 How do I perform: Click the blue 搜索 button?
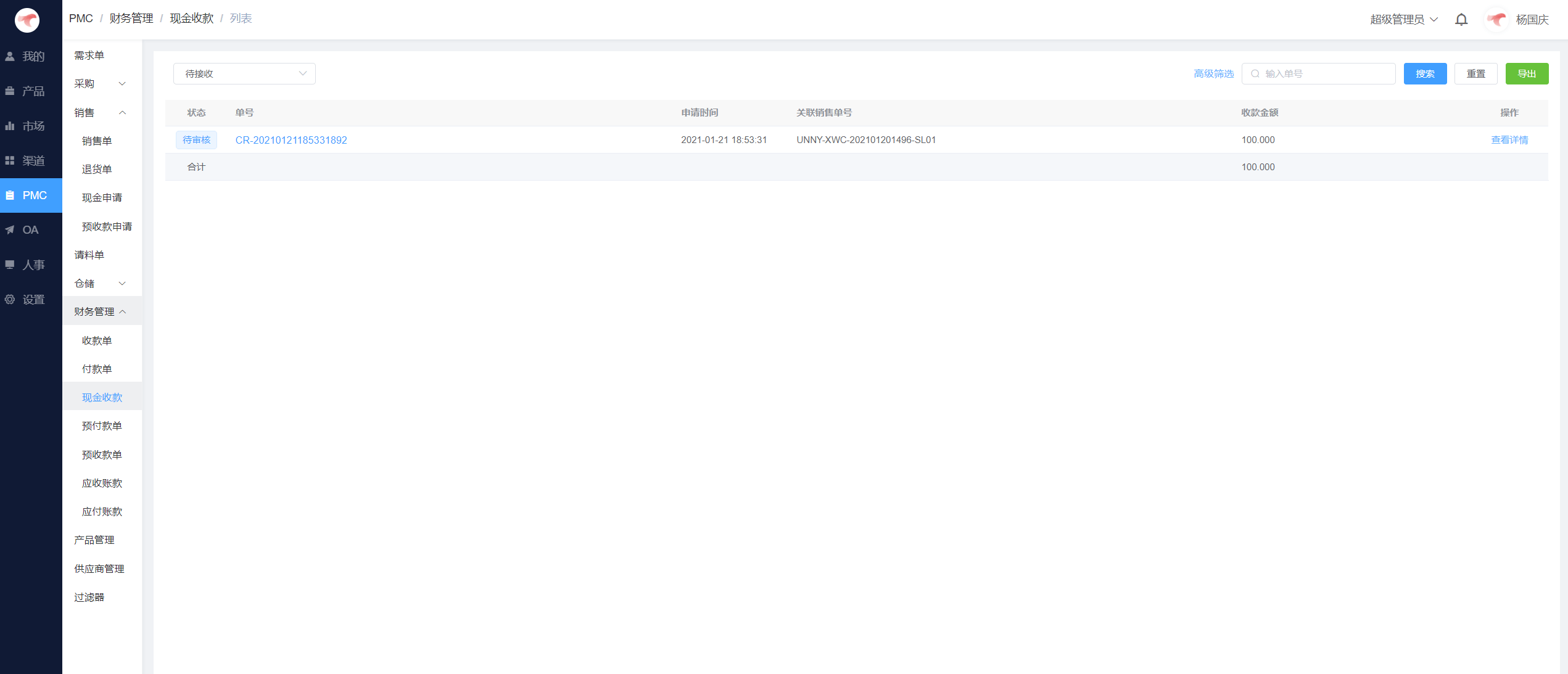(1425, 74)
